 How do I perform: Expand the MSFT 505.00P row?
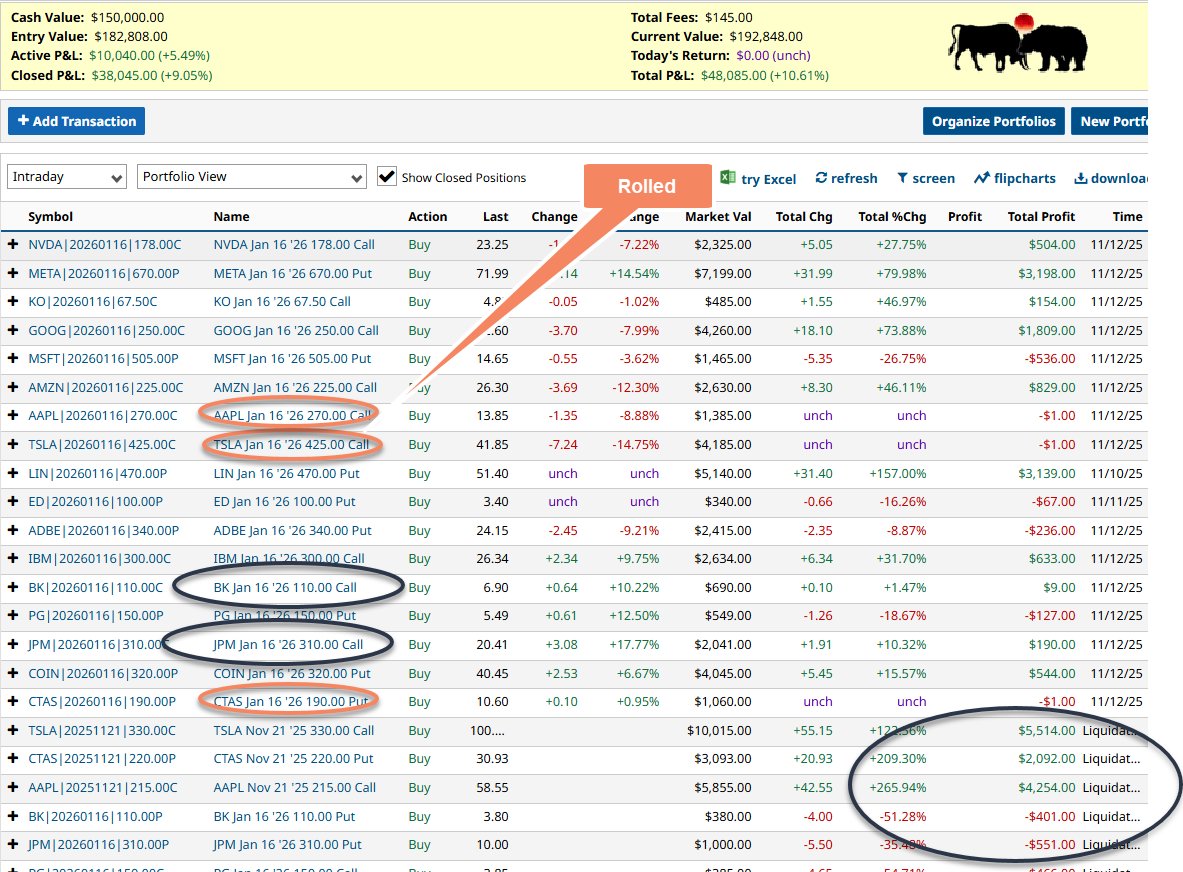(x=13, y=358)
